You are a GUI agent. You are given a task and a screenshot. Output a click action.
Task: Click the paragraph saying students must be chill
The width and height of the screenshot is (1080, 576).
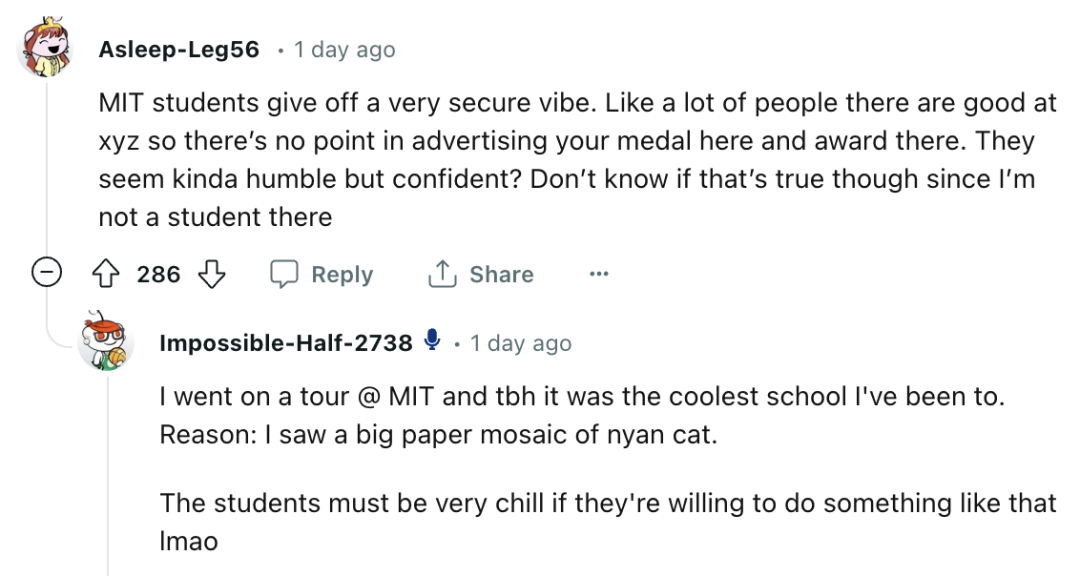click(x=607, y=521)
